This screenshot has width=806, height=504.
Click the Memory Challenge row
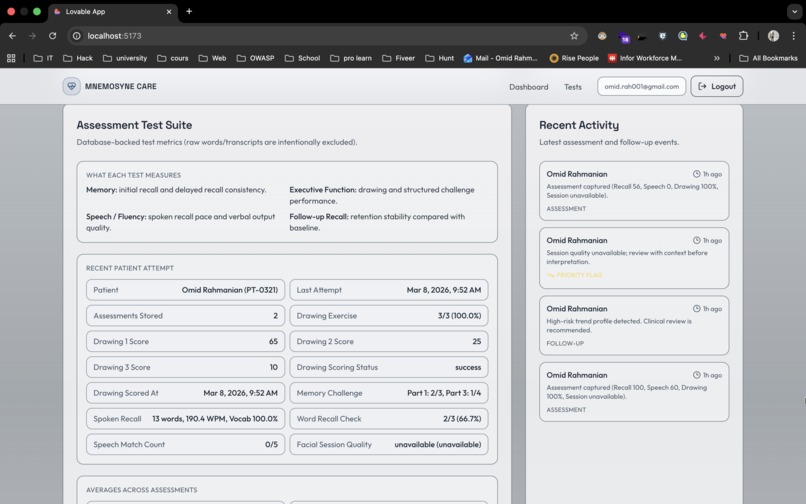389,393
